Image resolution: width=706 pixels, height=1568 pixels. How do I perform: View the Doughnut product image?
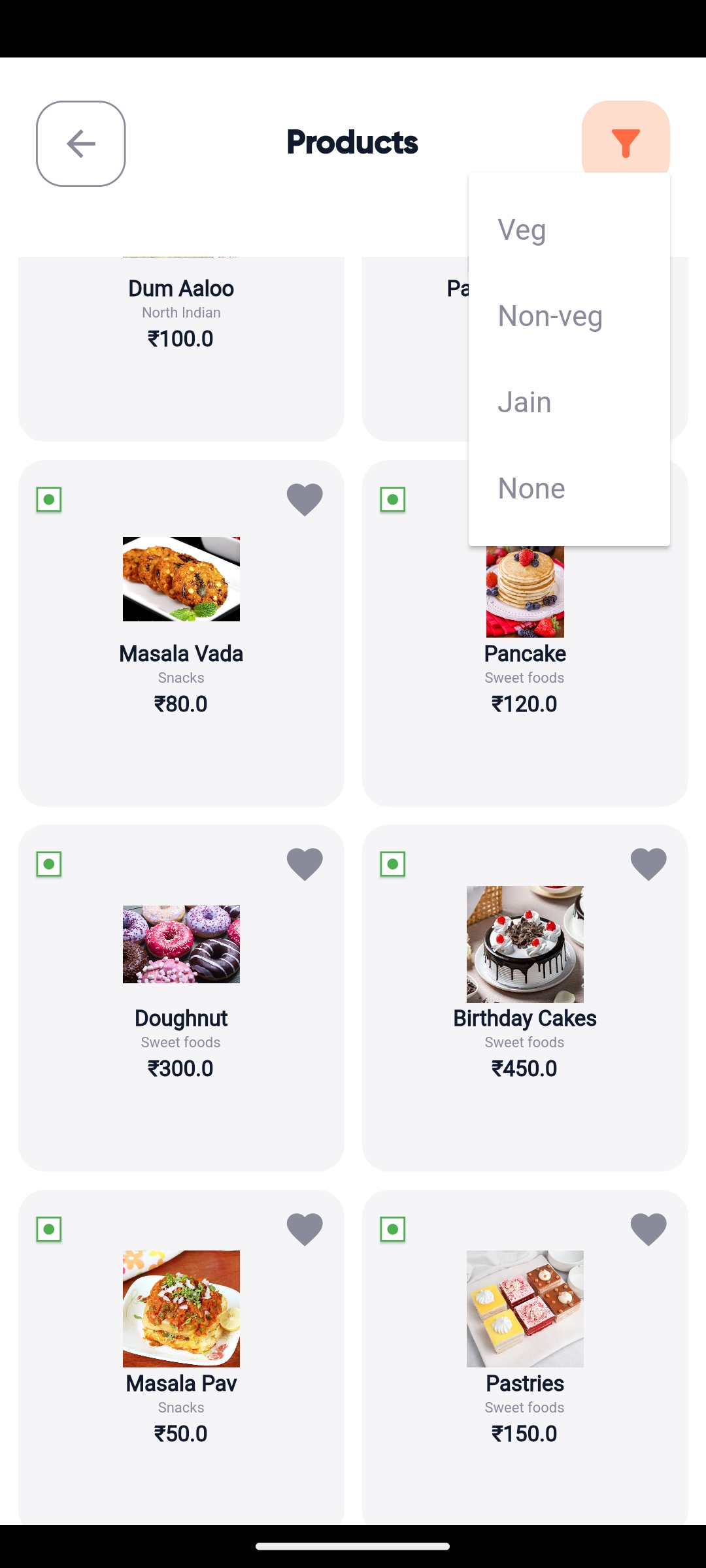pyautogui.click(x=181, y=944)
